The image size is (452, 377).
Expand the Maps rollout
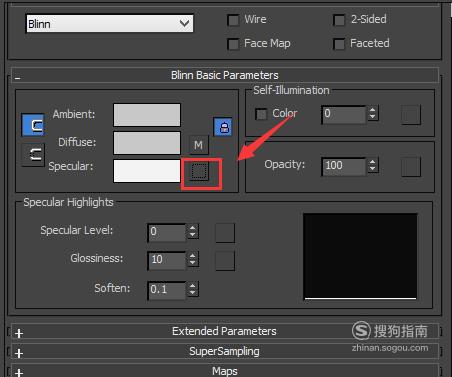224,371
